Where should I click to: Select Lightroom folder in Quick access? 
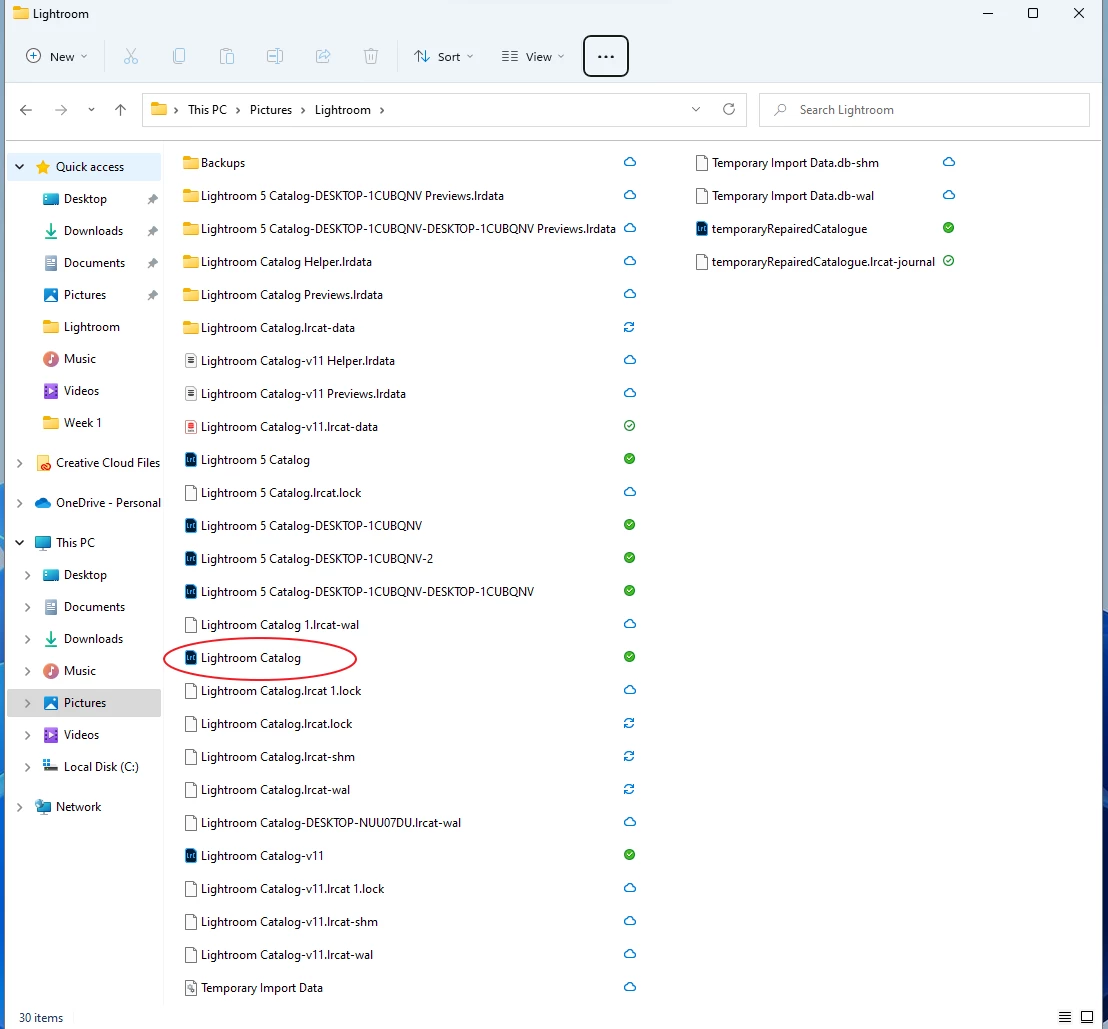92,327
